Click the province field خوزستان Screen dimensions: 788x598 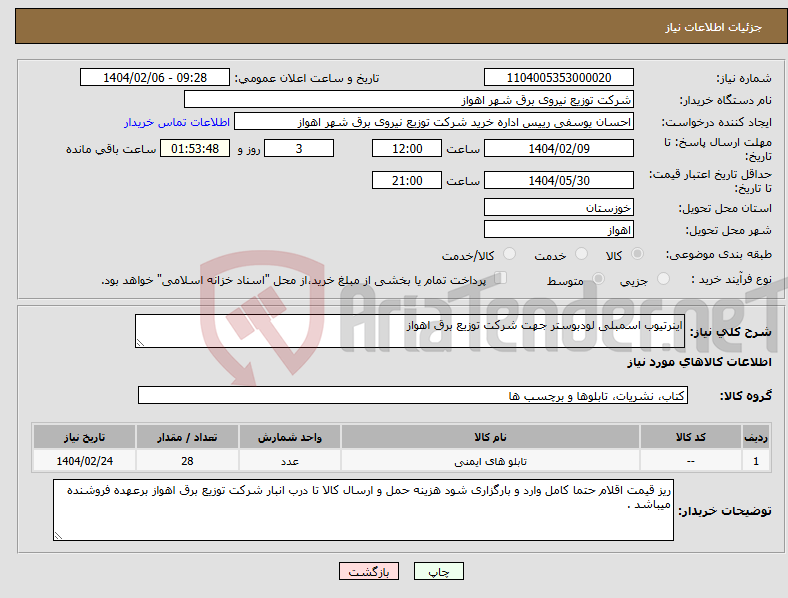point(558,208)
